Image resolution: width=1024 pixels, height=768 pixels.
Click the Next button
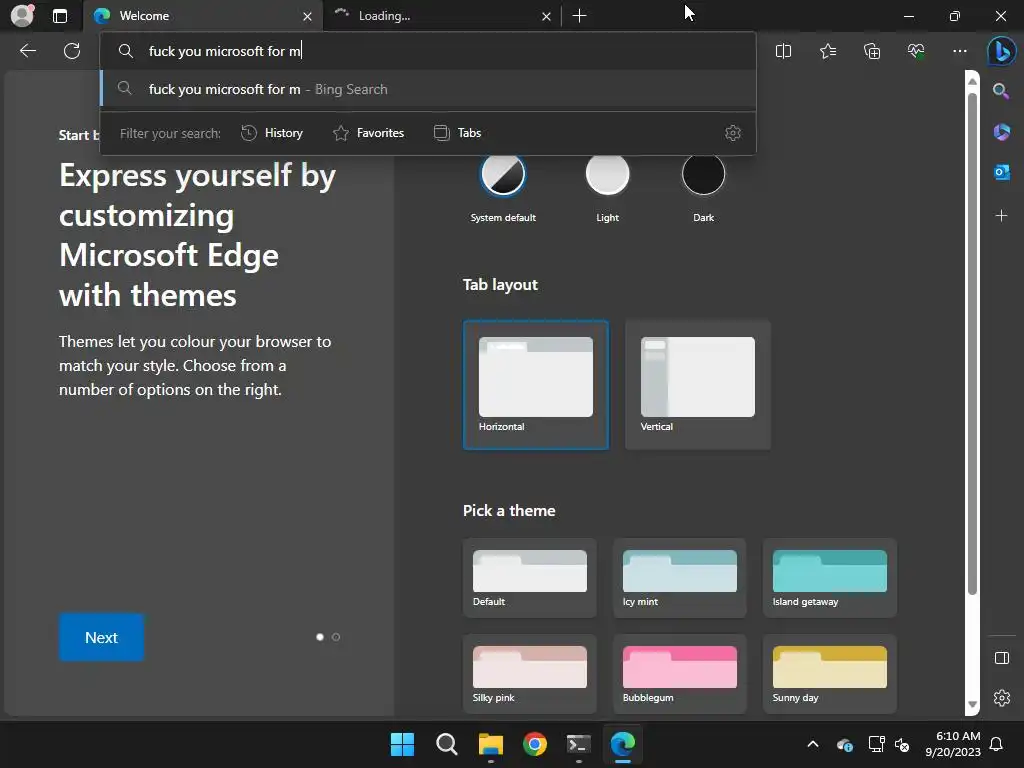tap(101, 637)
